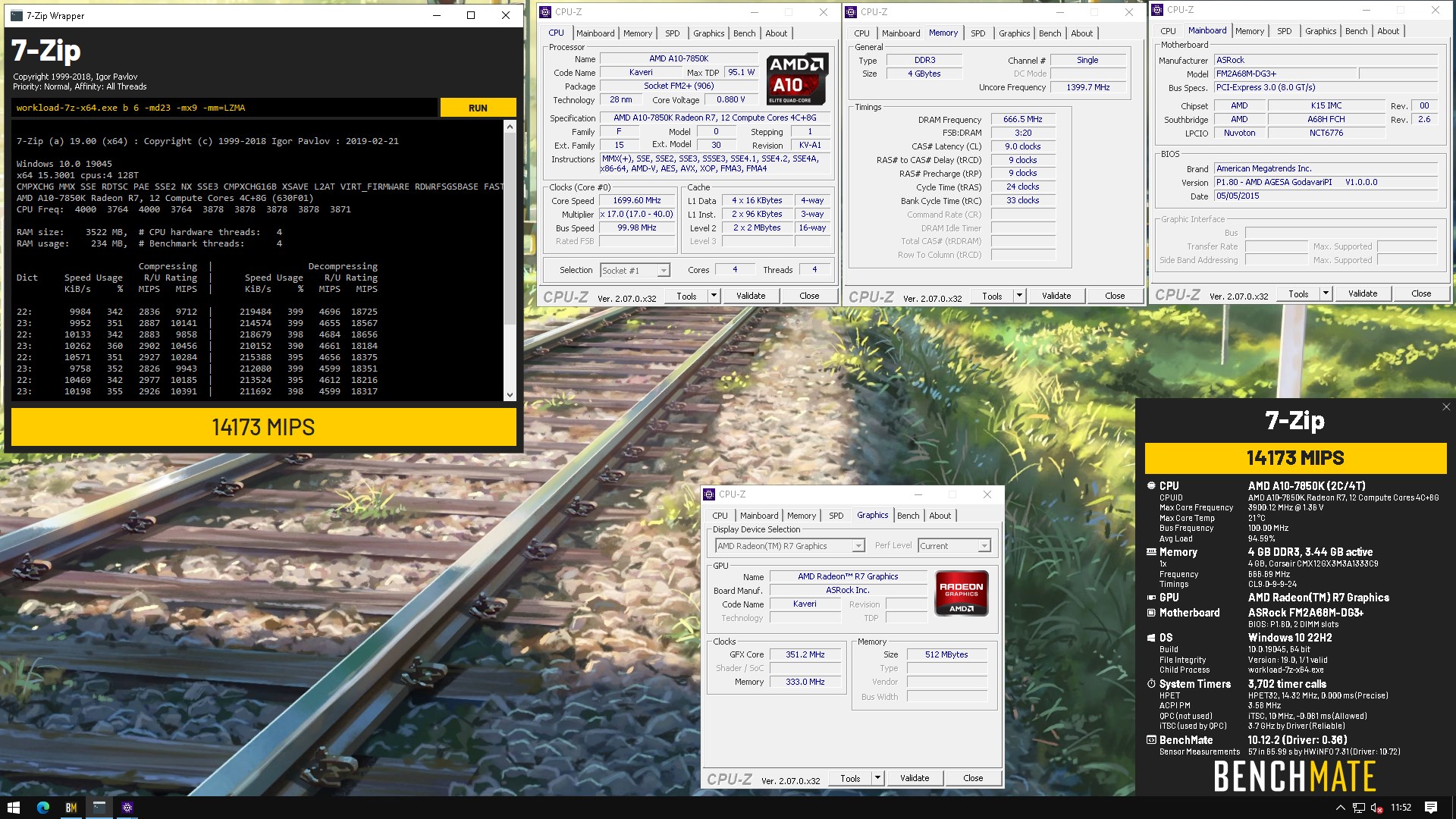The image size is (1456, 819).
Task: Open Windows Start menu
Action: pyautogui.click(x=13, y=808)
